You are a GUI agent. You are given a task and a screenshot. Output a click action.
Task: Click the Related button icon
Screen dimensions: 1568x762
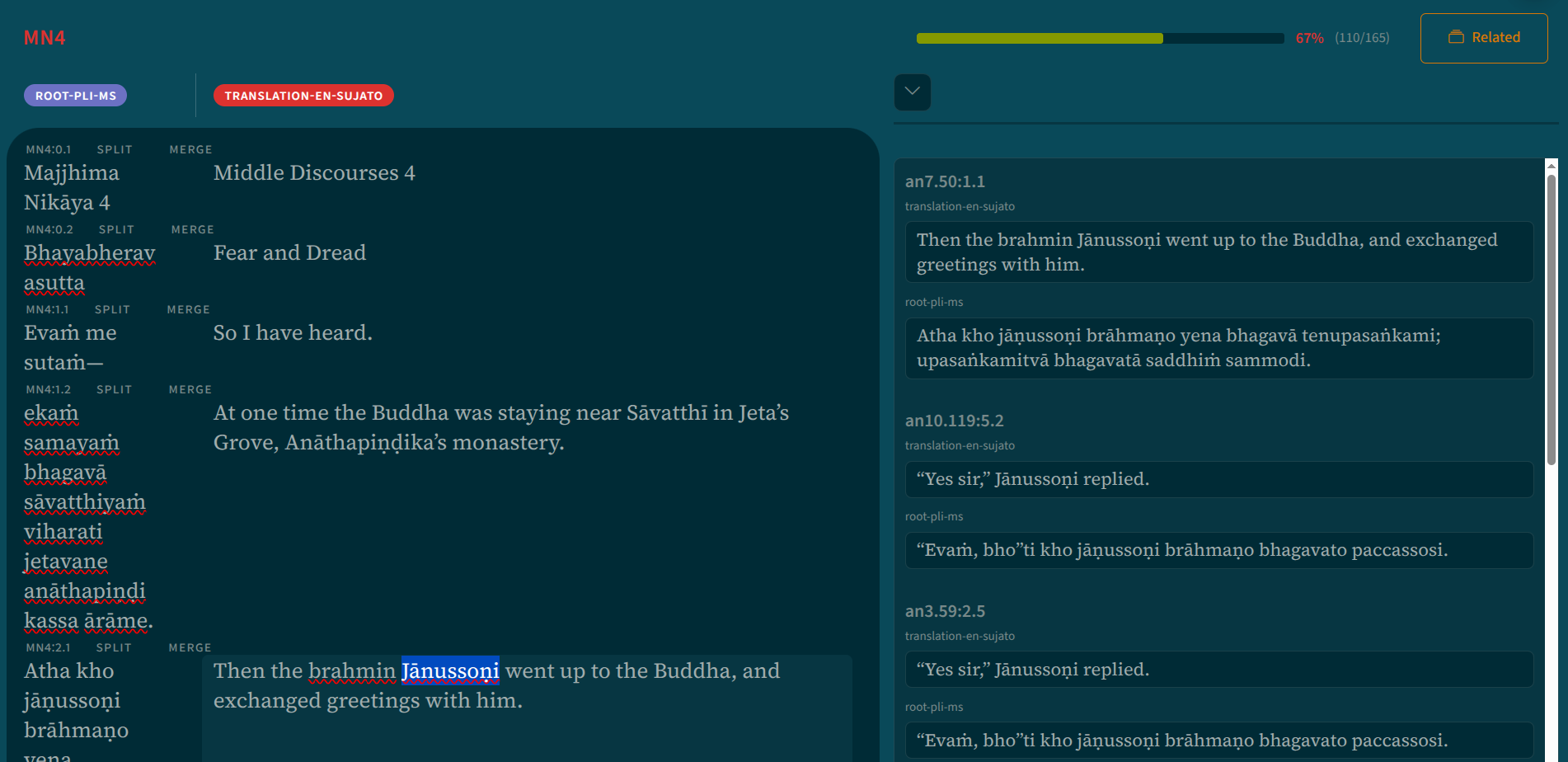click(1456, 37)
